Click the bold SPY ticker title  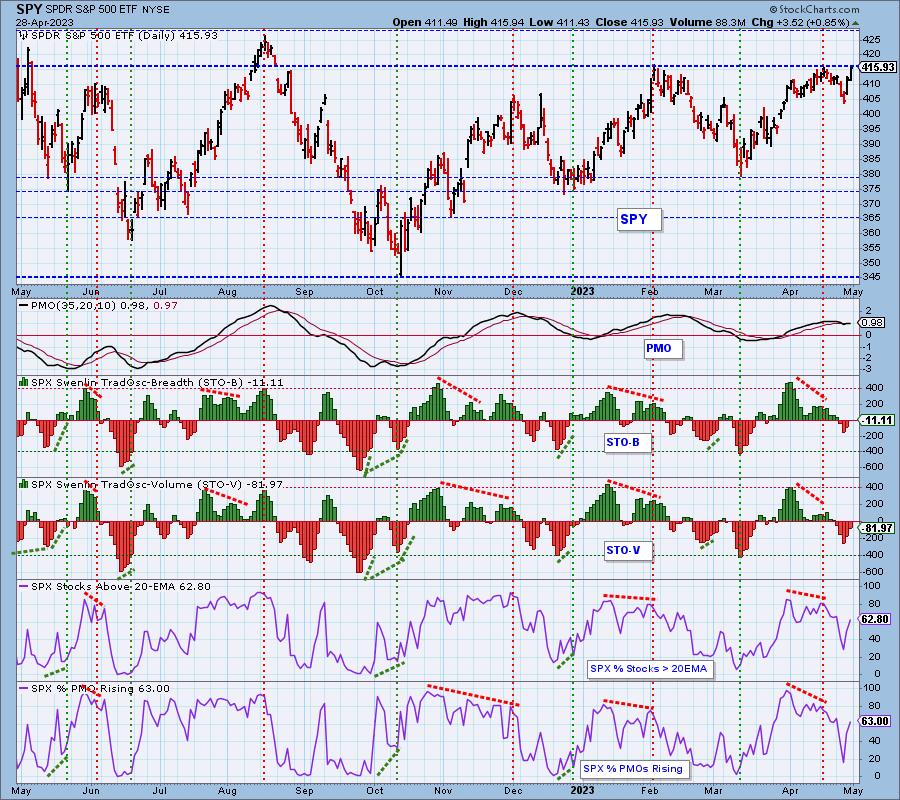pyautogui.click(x=27, y=9)
